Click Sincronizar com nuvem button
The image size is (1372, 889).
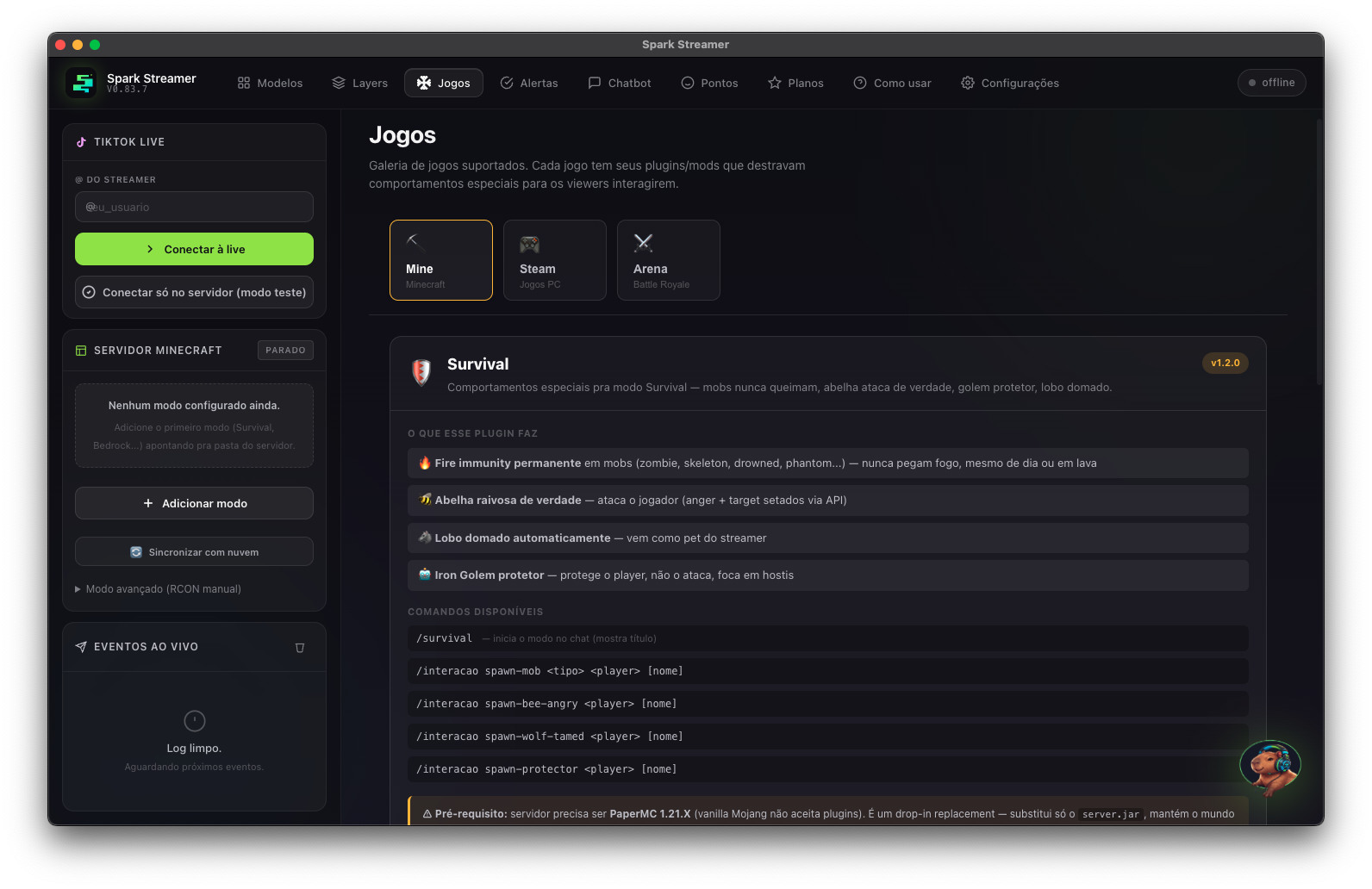click(x=194, y=552)
